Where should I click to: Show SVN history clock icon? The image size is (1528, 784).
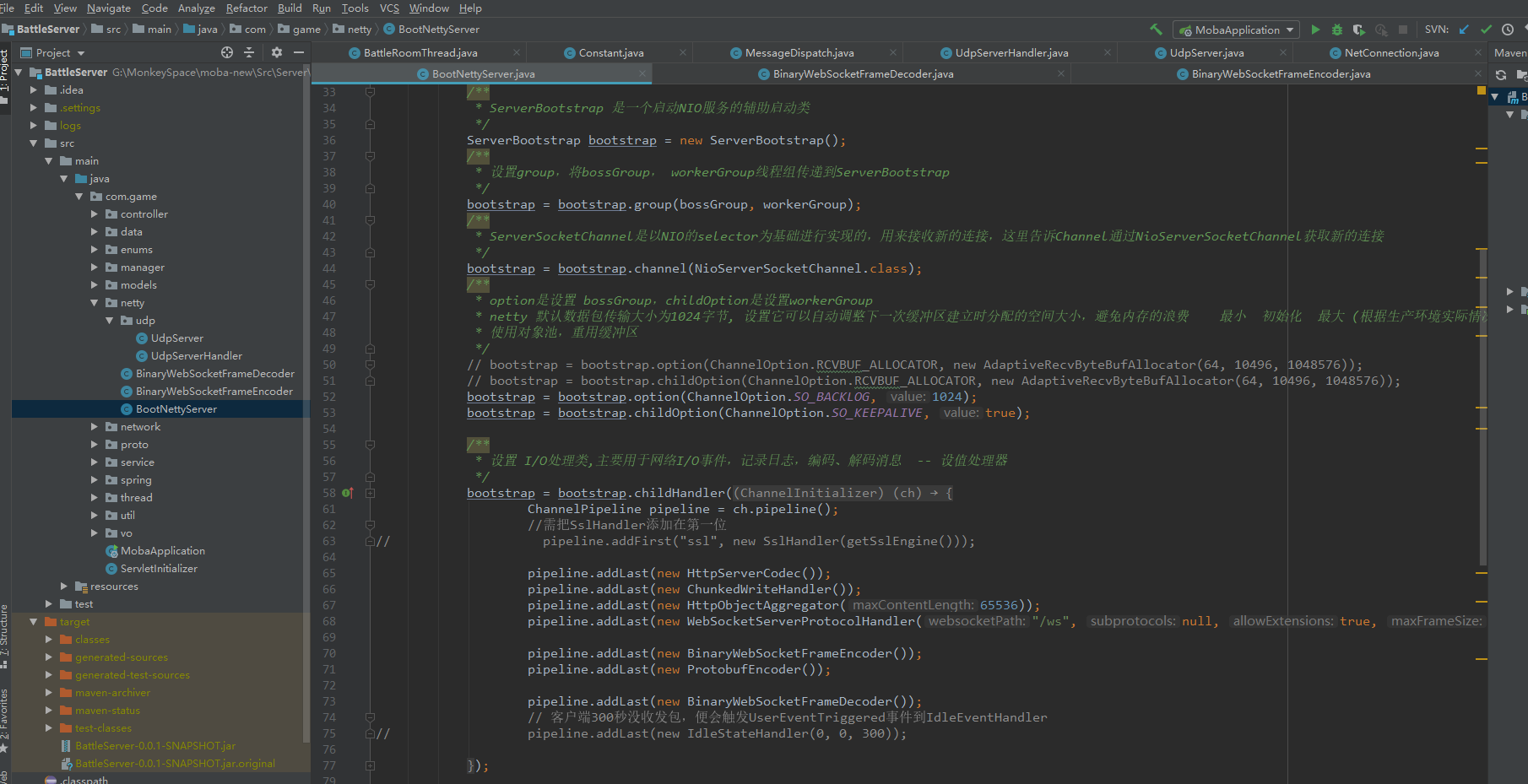click(1508, 30)
